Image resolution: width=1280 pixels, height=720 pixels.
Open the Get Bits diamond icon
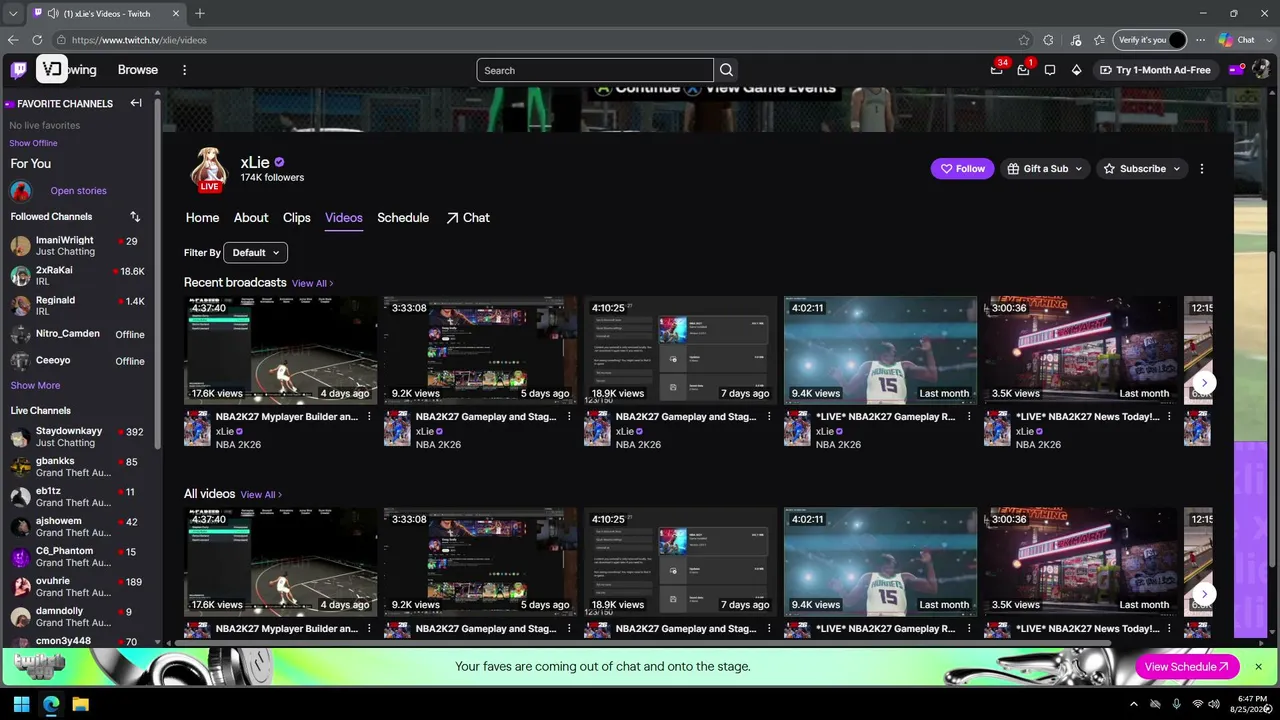(1076, 70)
